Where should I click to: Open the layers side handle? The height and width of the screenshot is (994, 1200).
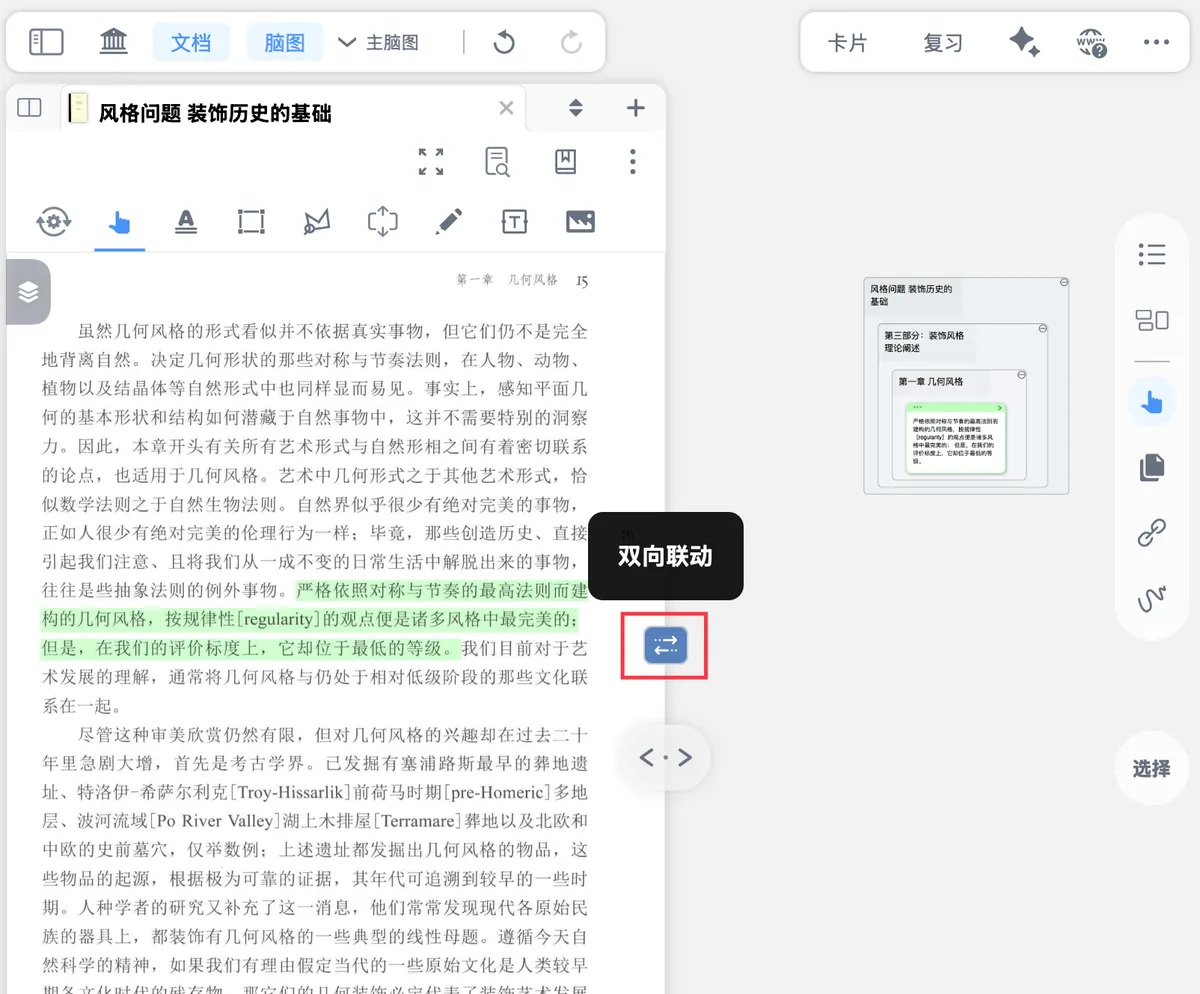click(28, 291)
